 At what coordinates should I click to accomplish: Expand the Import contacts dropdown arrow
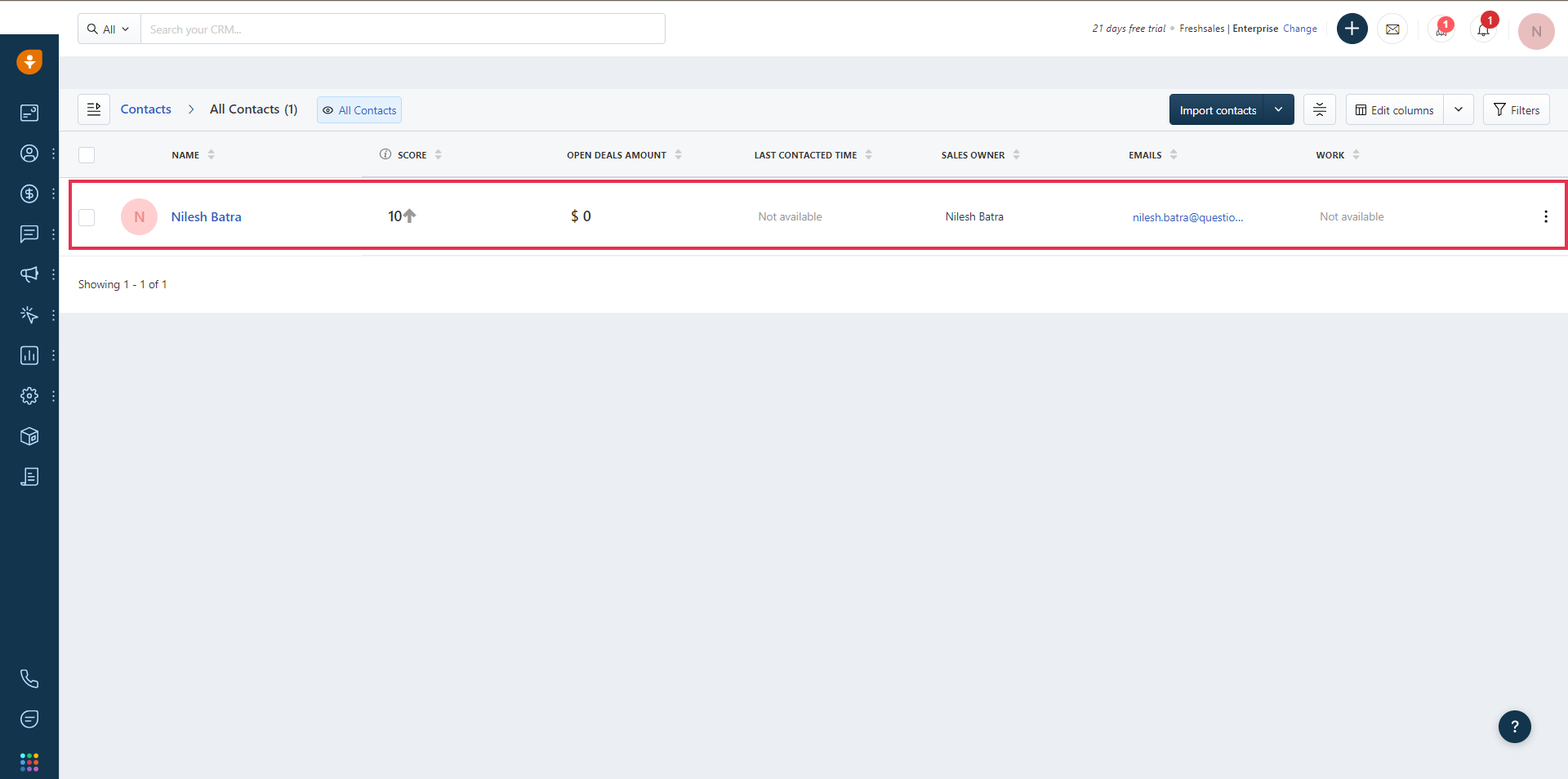click(x=1279, y=109)
